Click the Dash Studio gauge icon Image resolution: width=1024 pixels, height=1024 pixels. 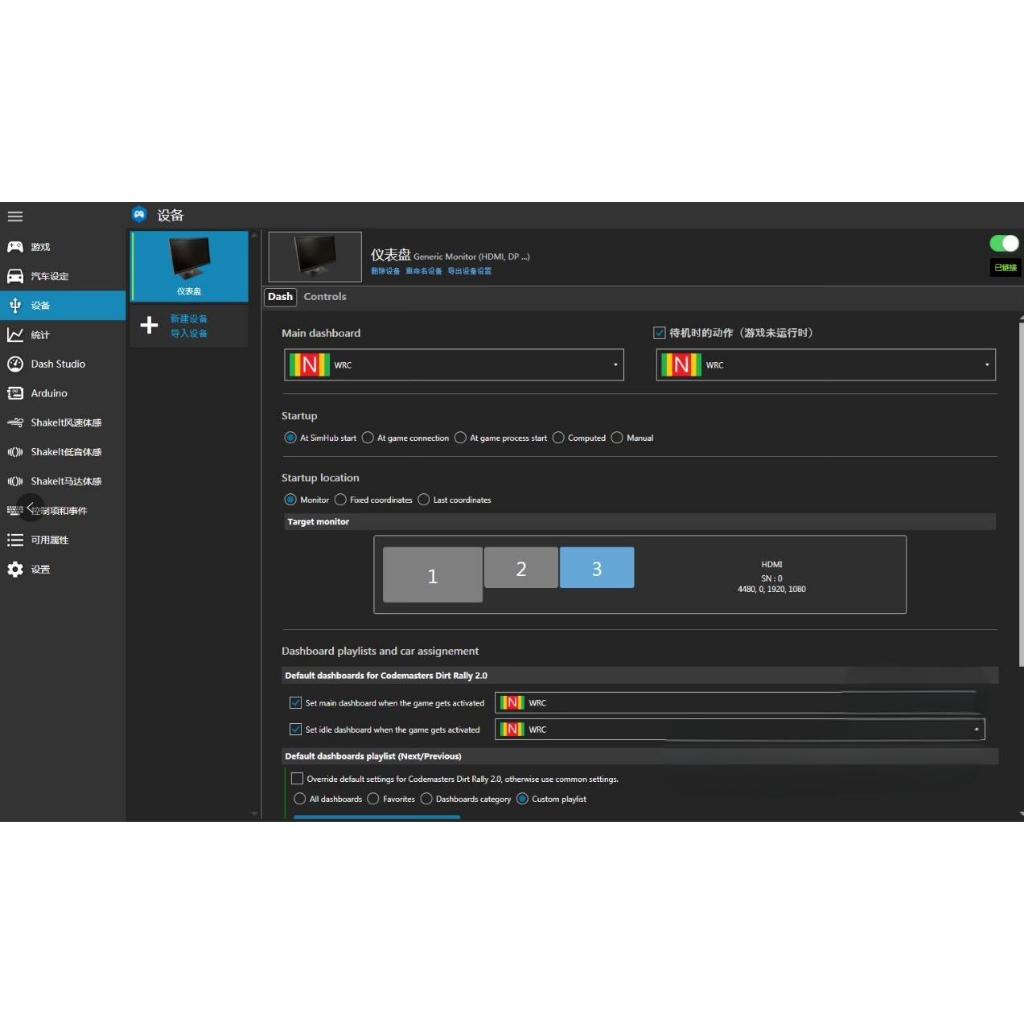(15, 364)
